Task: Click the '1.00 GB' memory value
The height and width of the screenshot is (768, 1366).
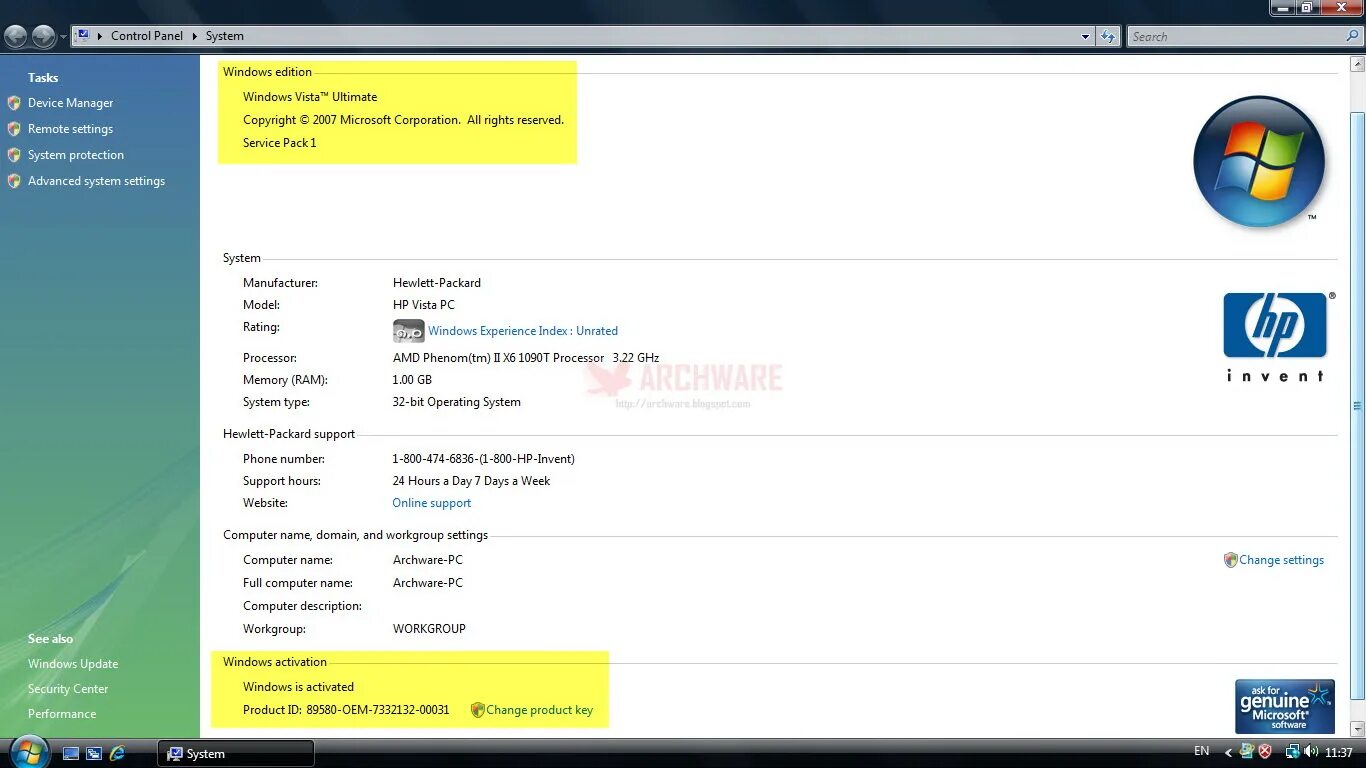Action: (x=412, y=380)
